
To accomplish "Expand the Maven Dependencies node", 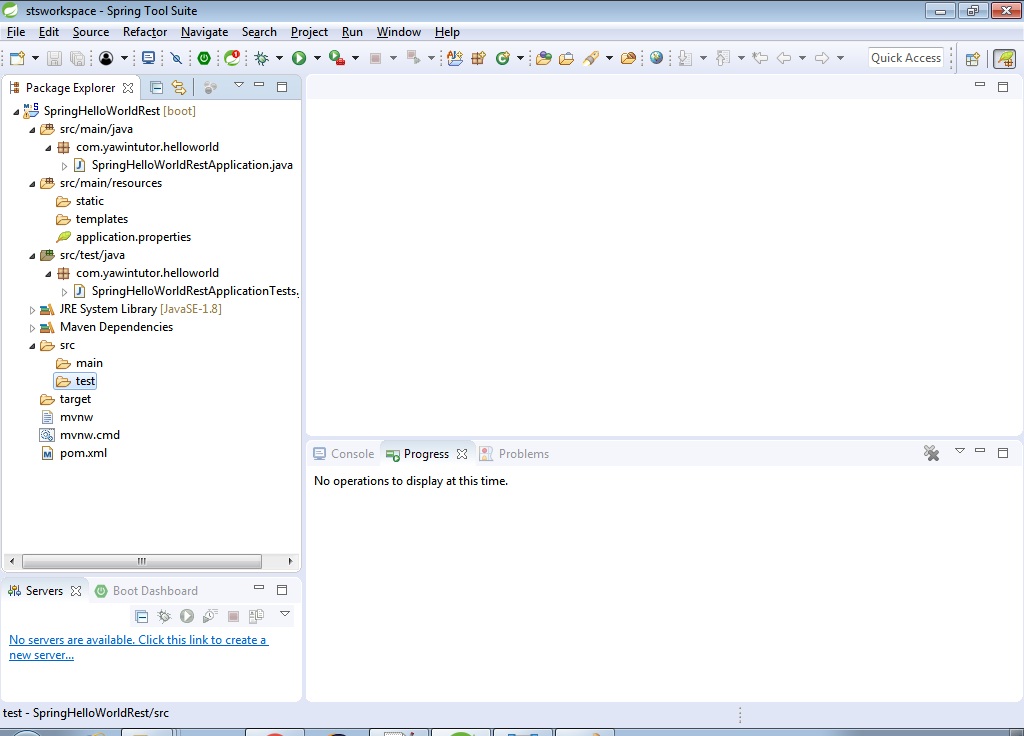I will (x=31, y=327).
